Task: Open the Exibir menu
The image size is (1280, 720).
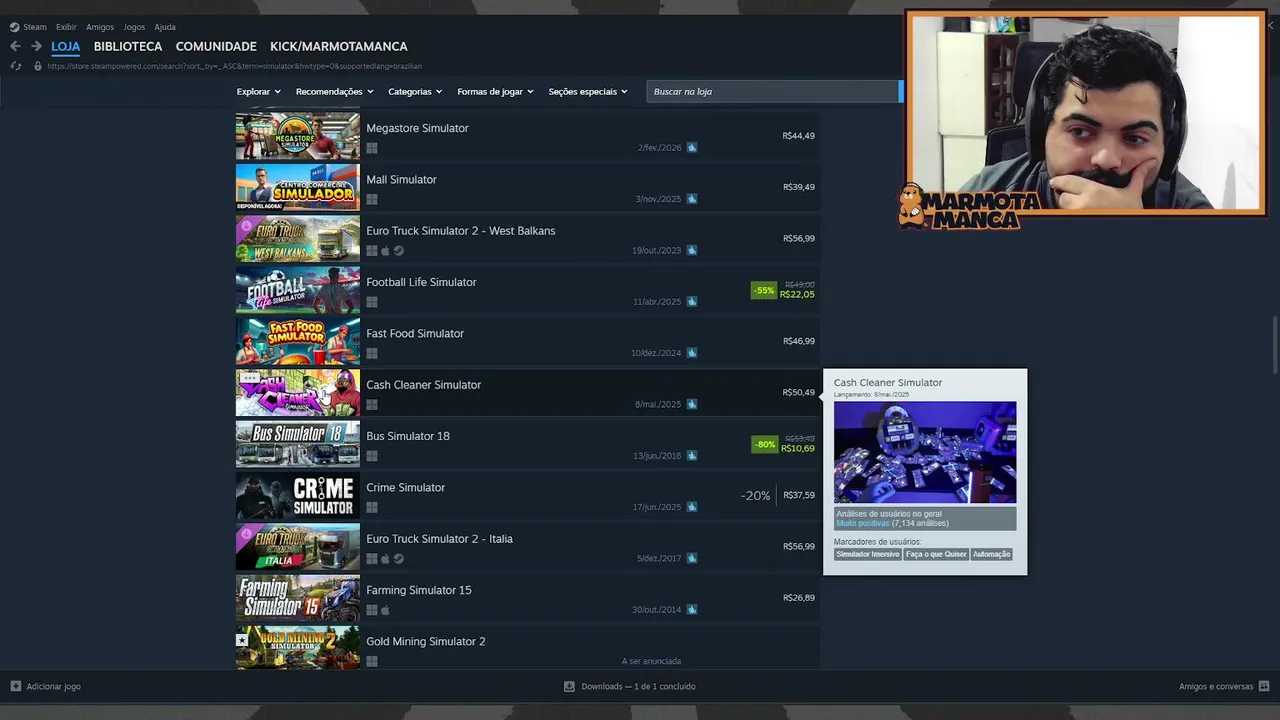Action: (66, 27)
